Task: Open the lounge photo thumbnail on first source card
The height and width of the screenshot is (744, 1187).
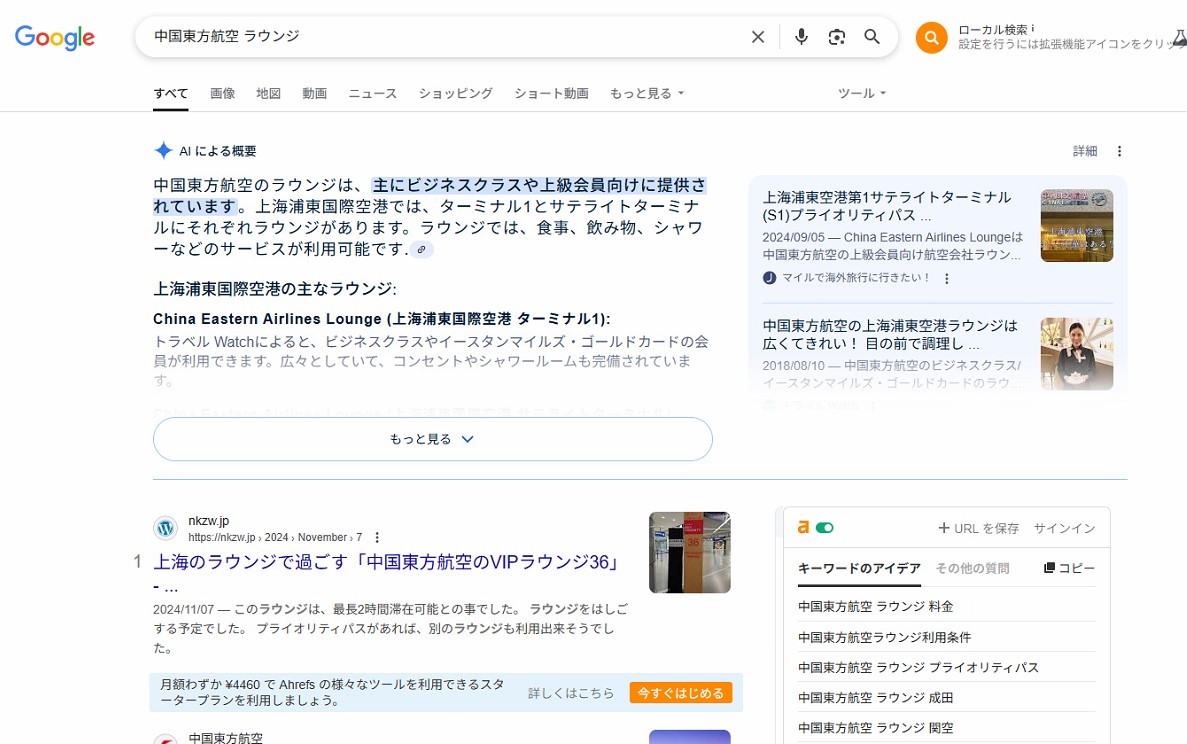Action: tap(1076, 226)
